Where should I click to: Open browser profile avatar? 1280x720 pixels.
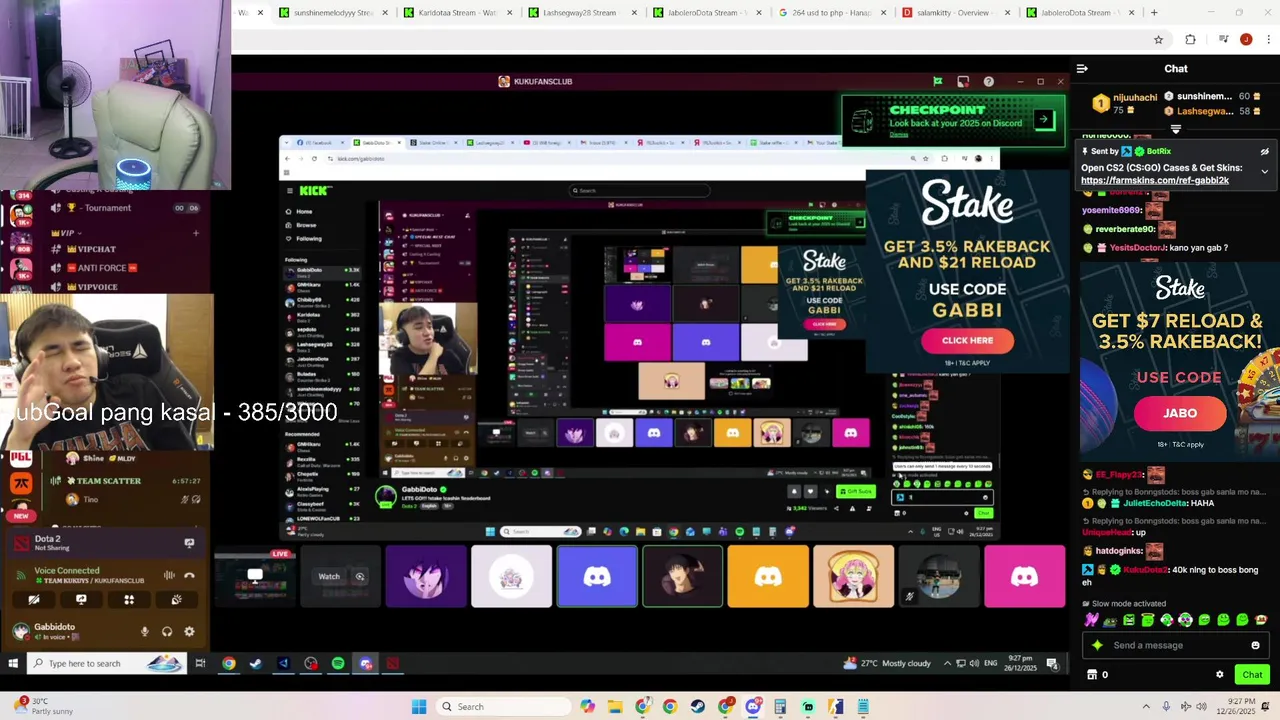pyautogui.click(x=1245, y=40)
